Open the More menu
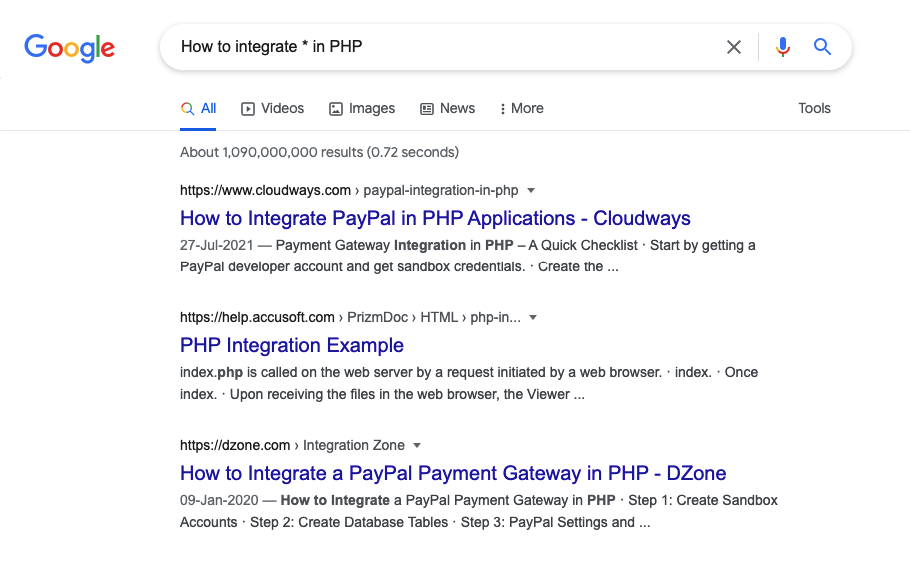The image size is (910, 563). point(521,109)
